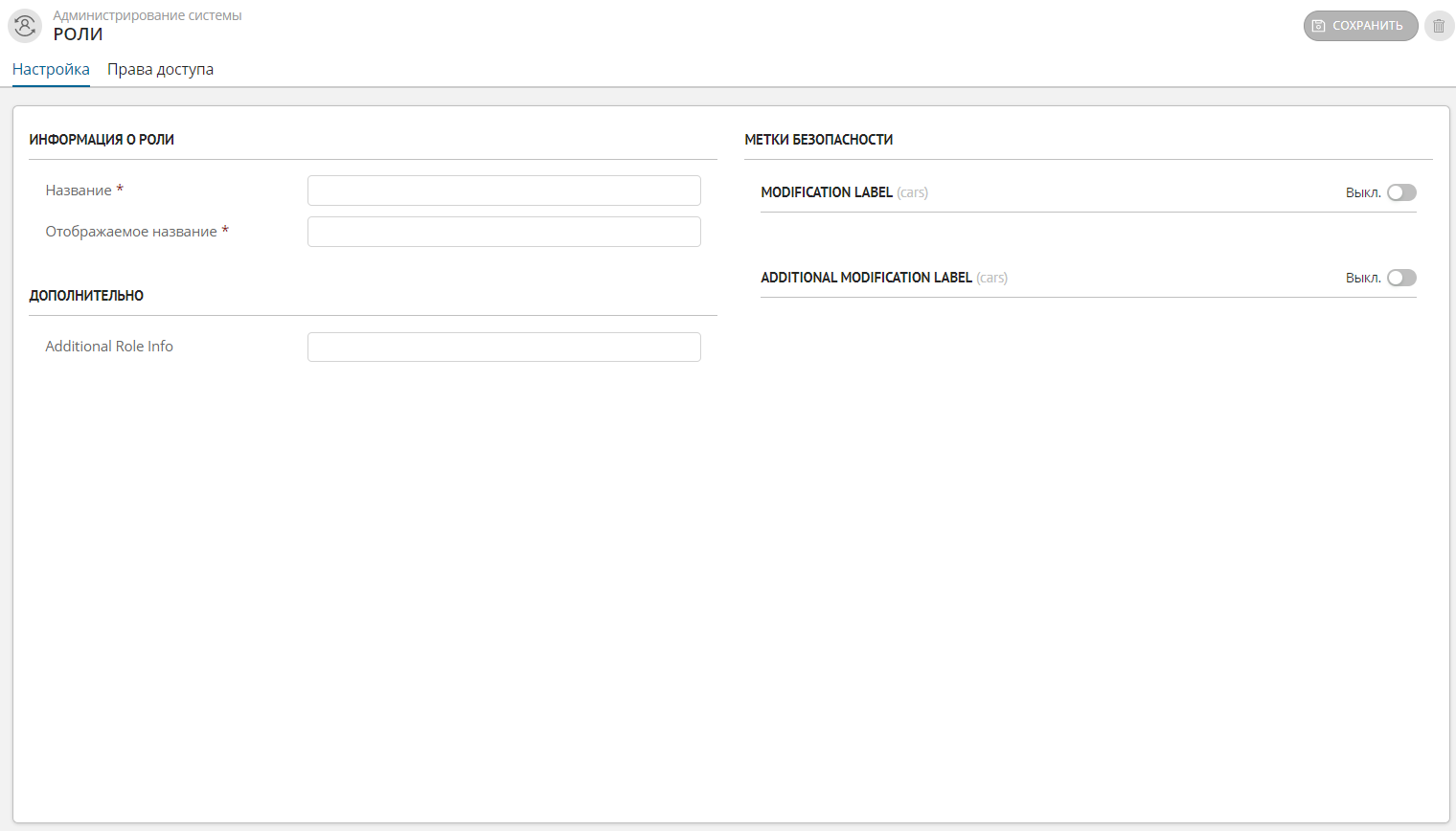
Task: Click the Администрирование системы breadcrumb
Action: click(x=148, y=15)
